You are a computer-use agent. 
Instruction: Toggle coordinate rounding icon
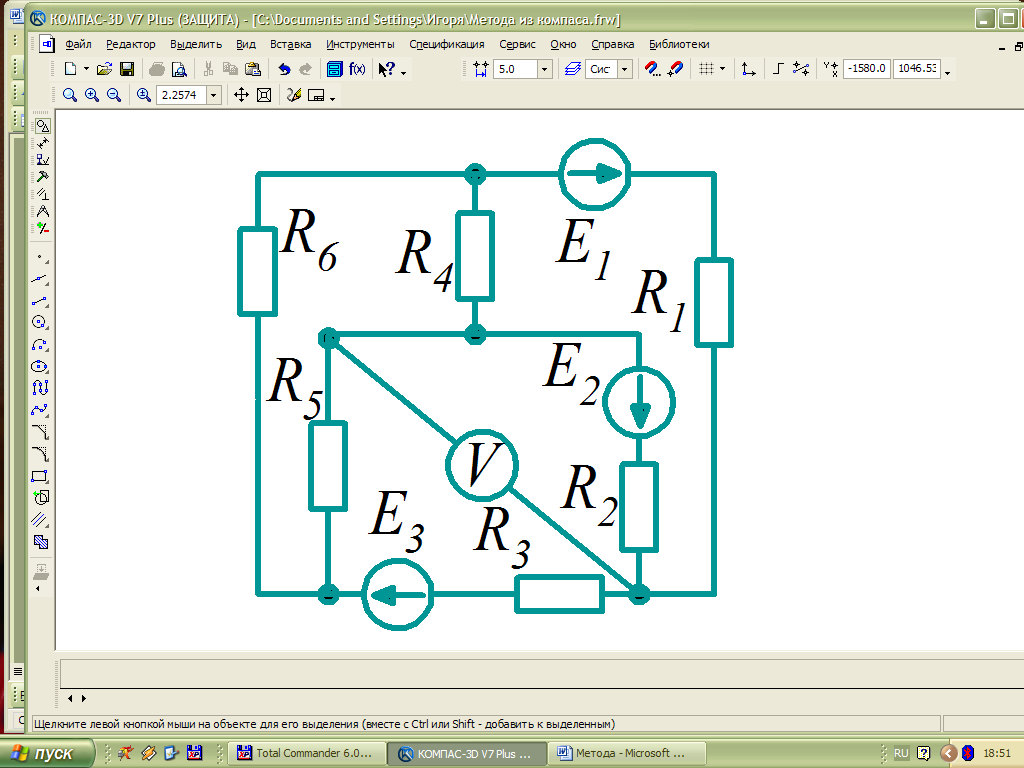point(801,69)
